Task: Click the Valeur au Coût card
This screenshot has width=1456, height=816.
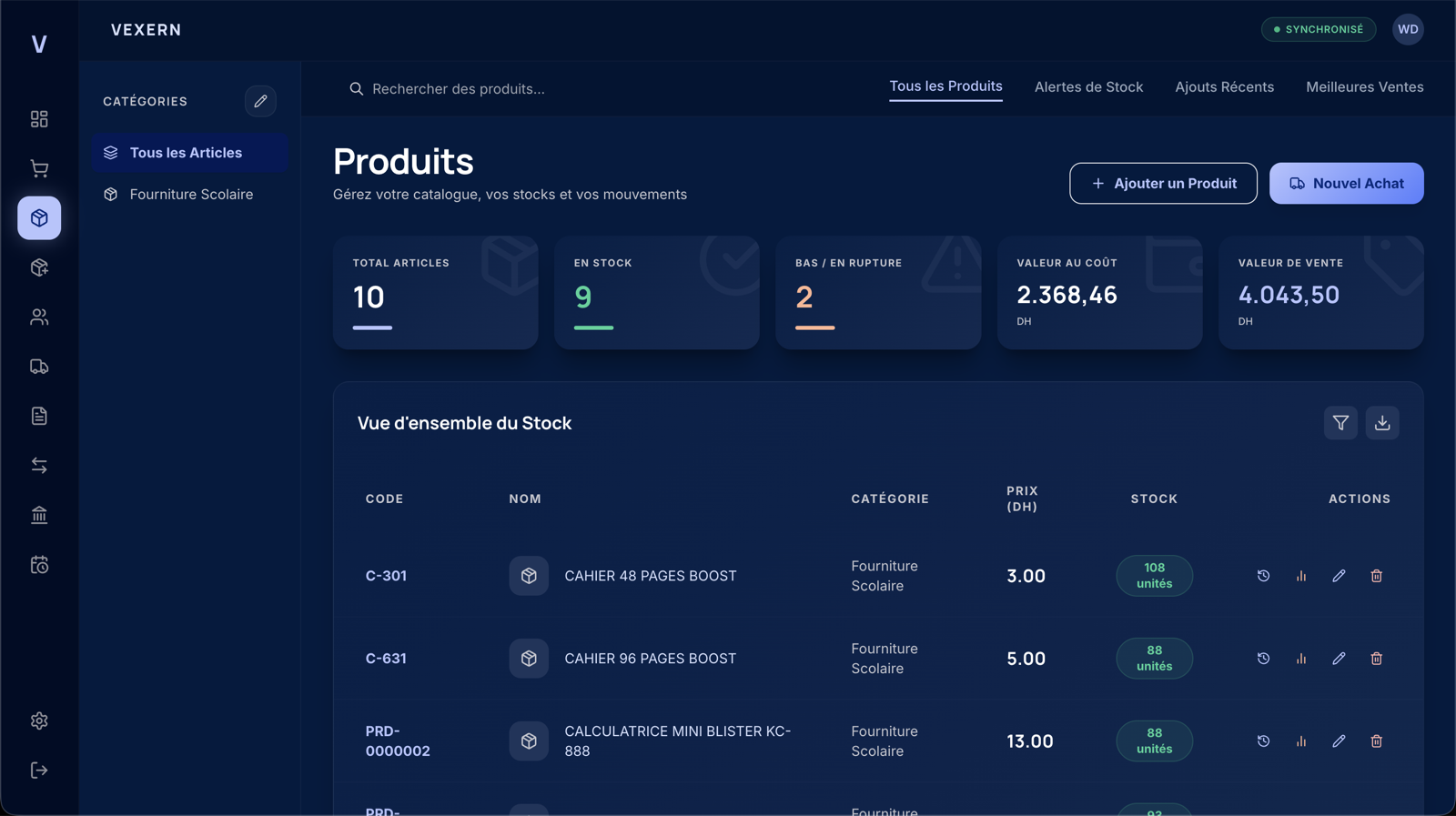Action: pyautogui.click(x=1099, y=293)
